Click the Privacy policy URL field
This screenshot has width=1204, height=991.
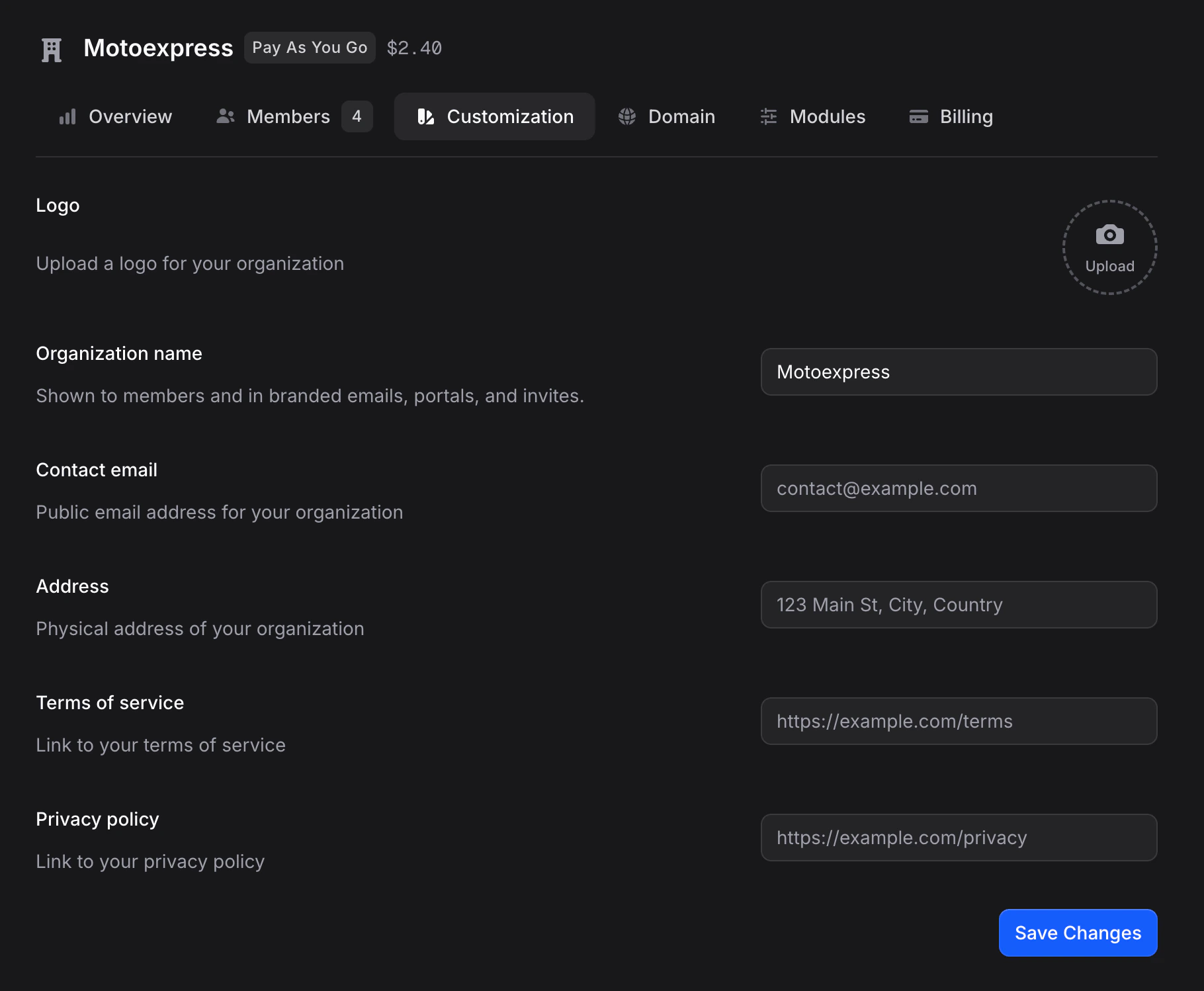pos(959,838)
